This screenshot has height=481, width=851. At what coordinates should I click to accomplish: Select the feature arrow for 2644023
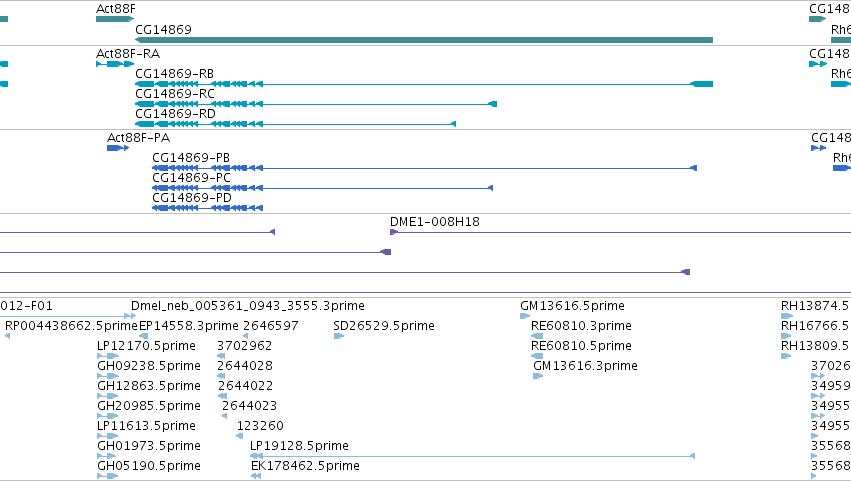coord(225,416)
